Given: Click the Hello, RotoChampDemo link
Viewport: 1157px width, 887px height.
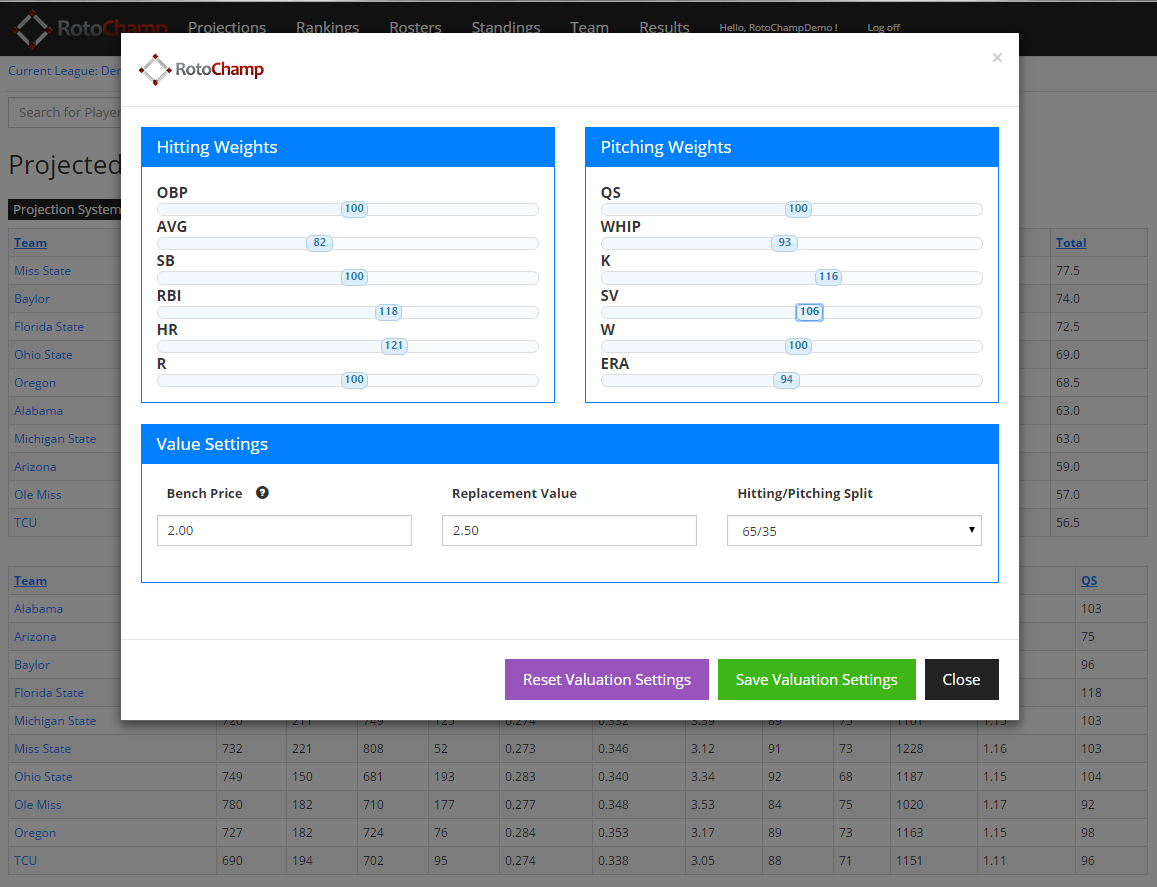Looking at the screenshot, I should (x=778, y=27).
